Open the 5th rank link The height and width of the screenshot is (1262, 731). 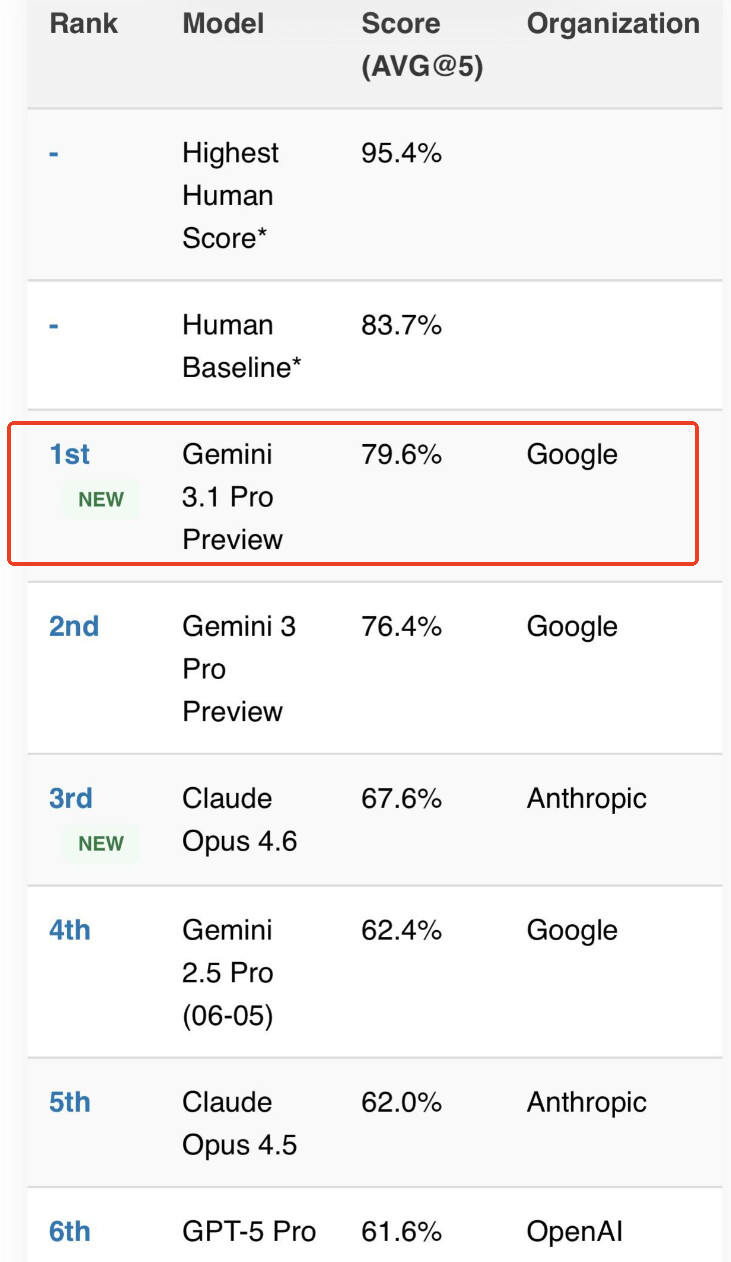69,1102
